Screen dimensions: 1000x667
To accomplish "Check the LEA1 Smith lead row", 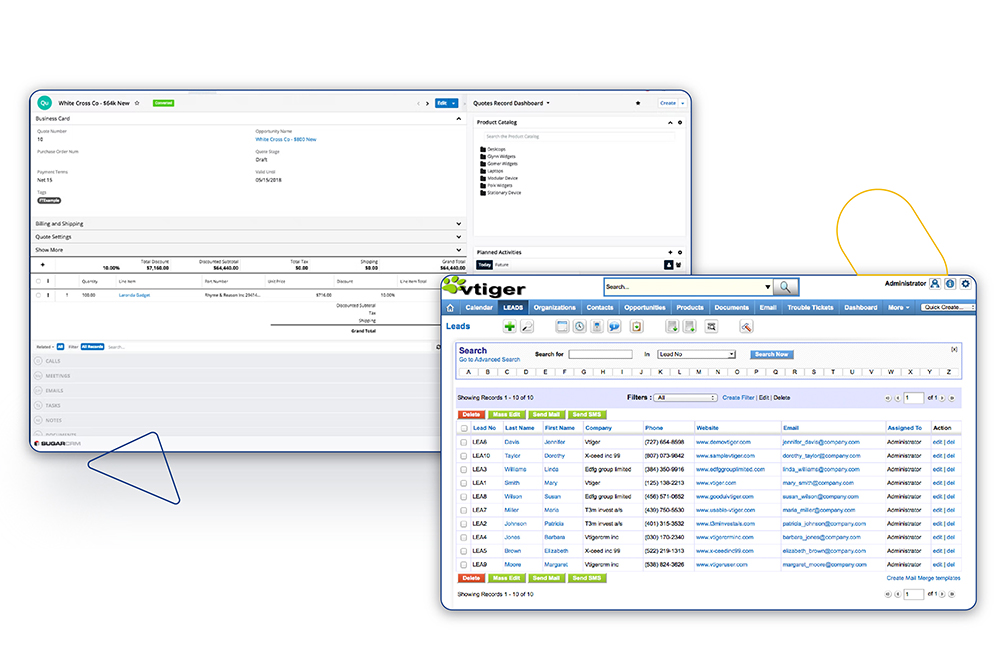I will 464,483.
